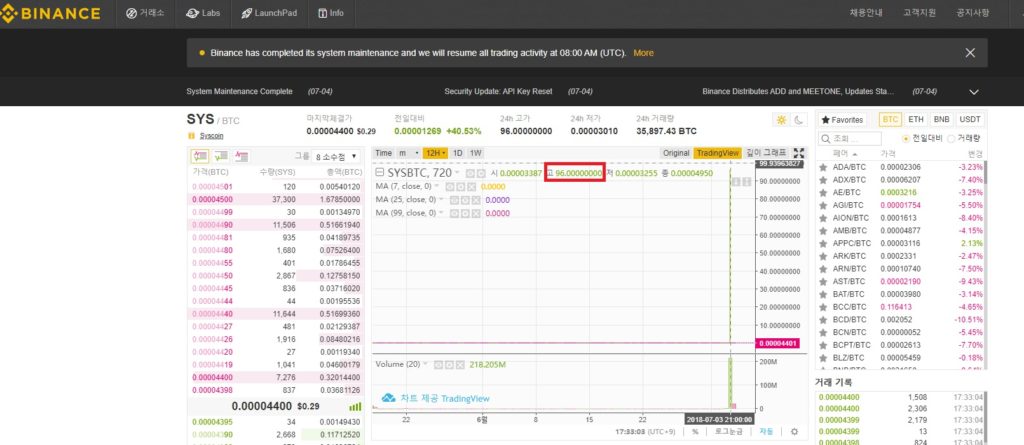Image resolution: width=1024 pixels, height=445 pixels.
Task: Show only sell orders in the order book
Action: pyautogui.click(x=242, y=156)
